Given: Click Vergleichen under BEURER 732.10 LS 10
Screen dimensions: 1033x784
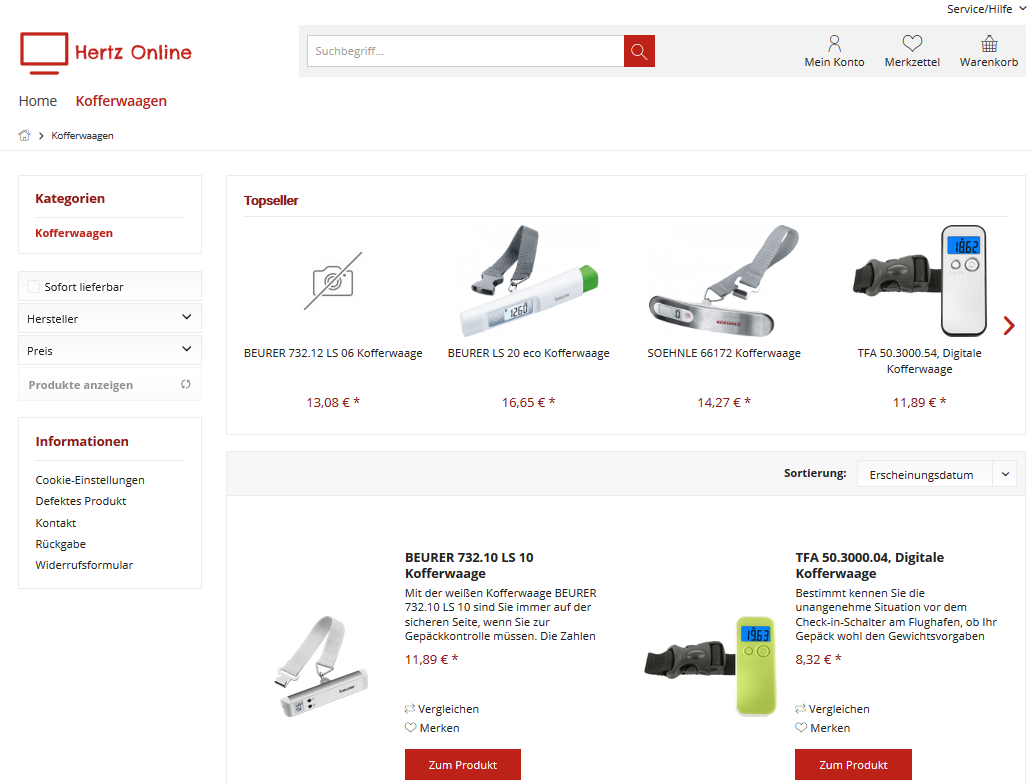Looking at the screenshot, I should coord(449,709).
